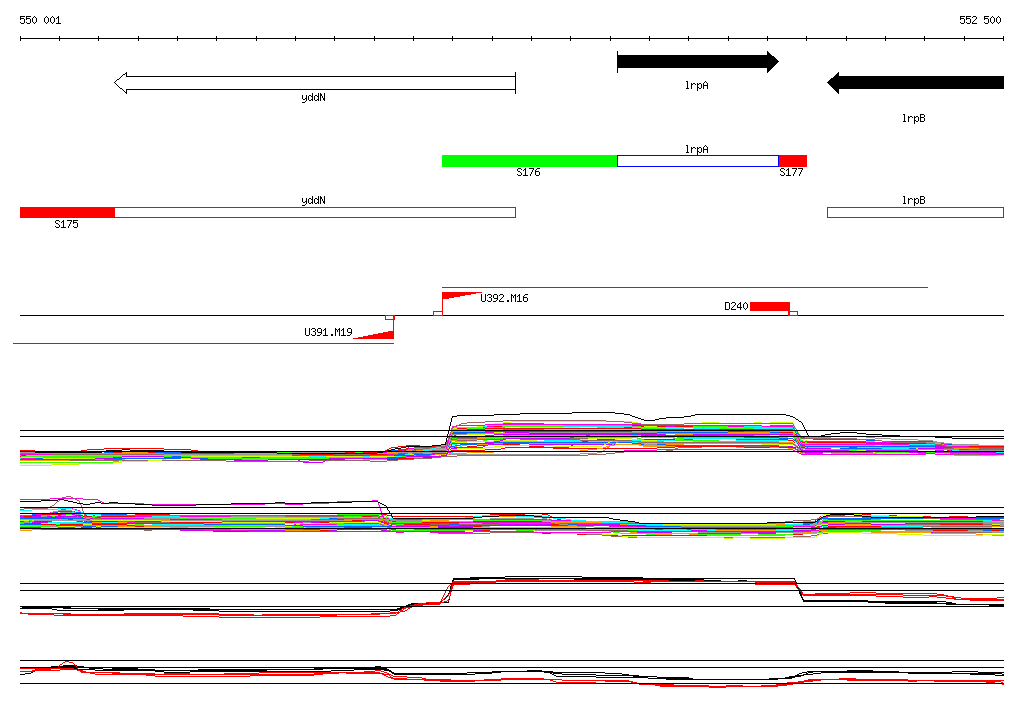Click the D240 label

[x=736, y=306]
